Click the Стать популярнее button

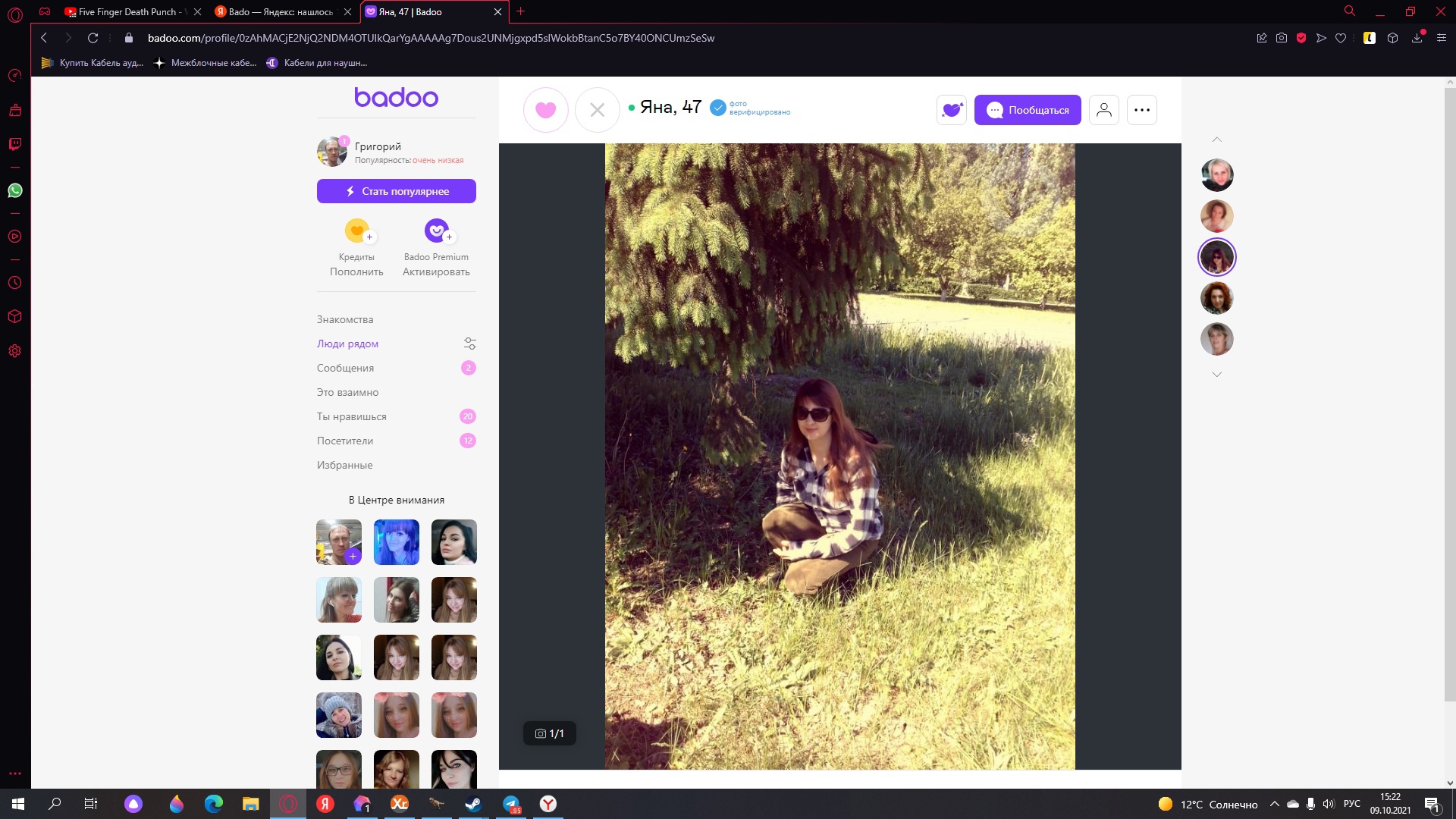[396, 191]
